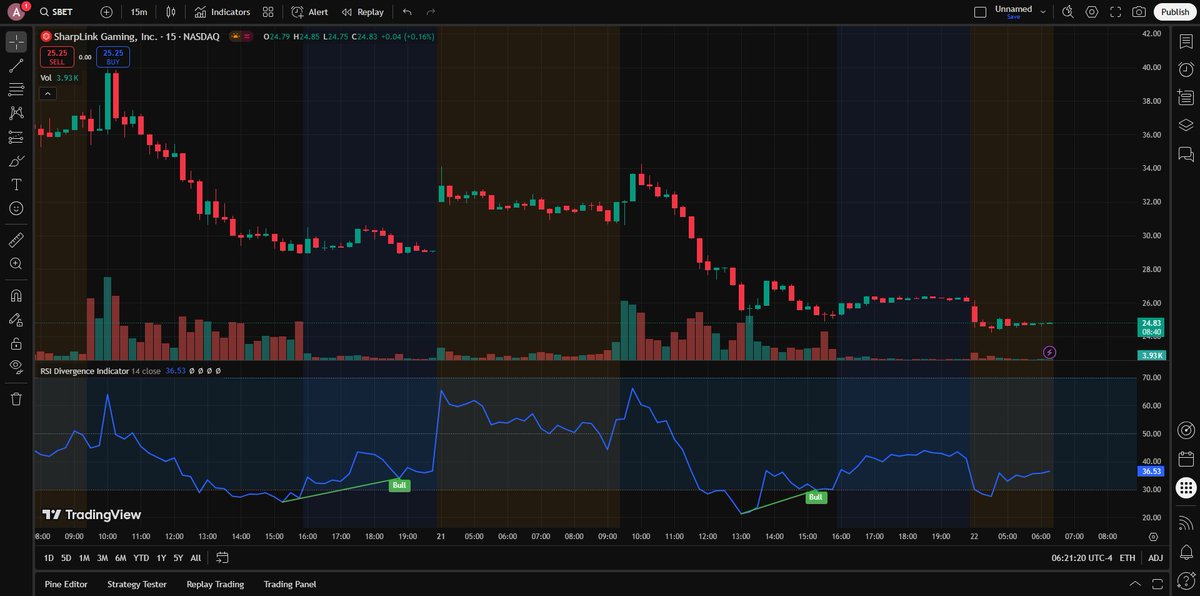Click the red 25.25 SELL button
This screenshot has height=596, width=1200.
coord(56,56)
